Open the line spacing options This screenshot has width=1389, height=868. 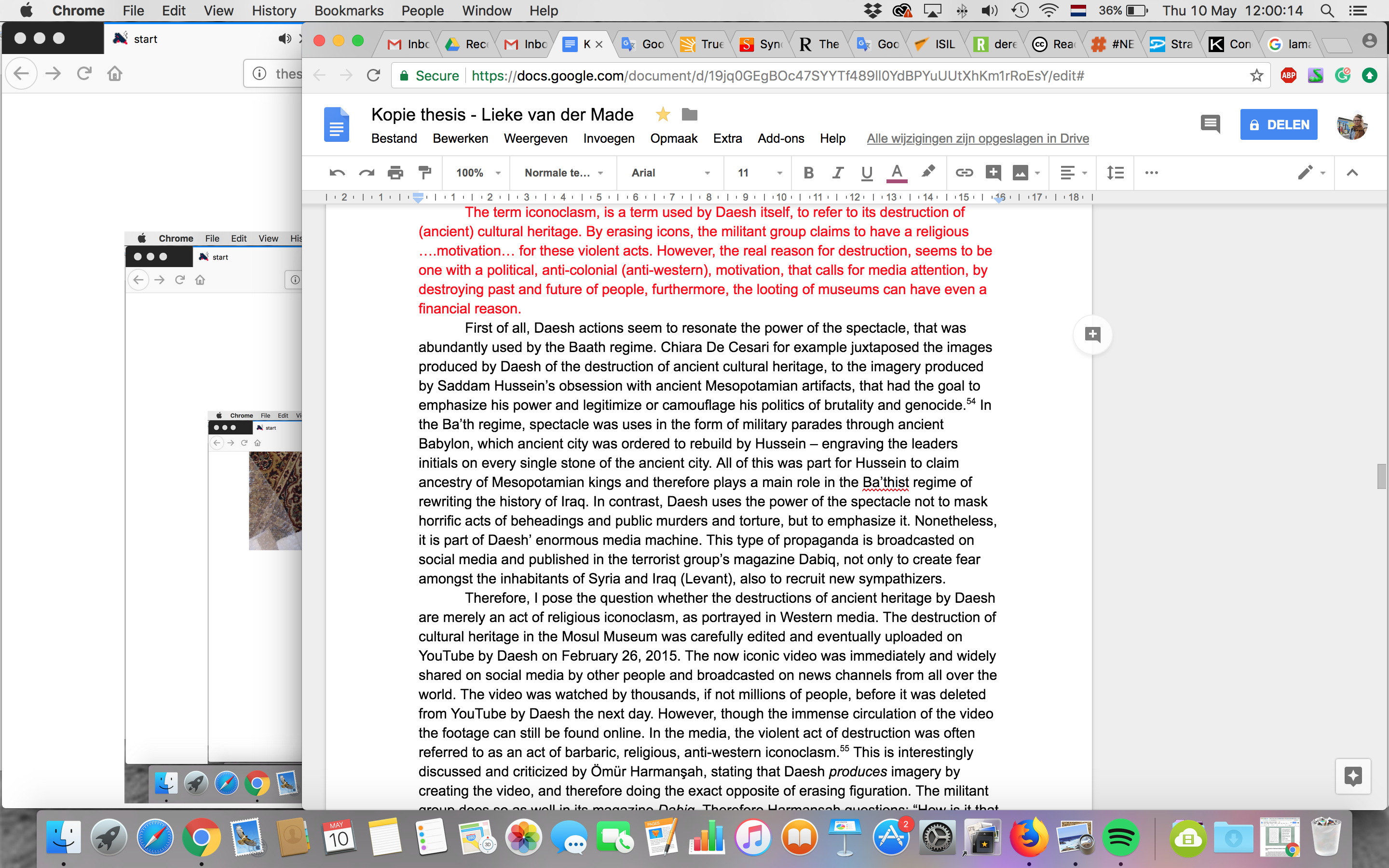pos(1115,173)
